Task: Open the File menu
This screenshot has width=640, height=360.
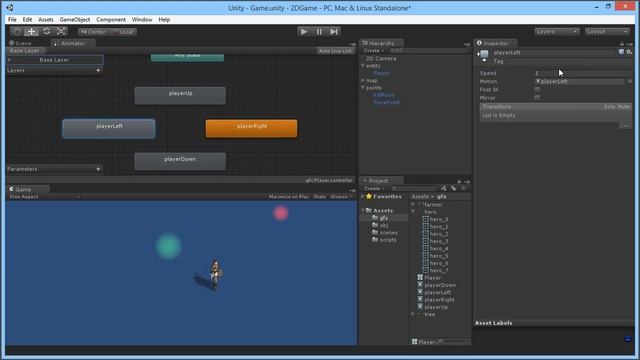Action: pos(12,20)
